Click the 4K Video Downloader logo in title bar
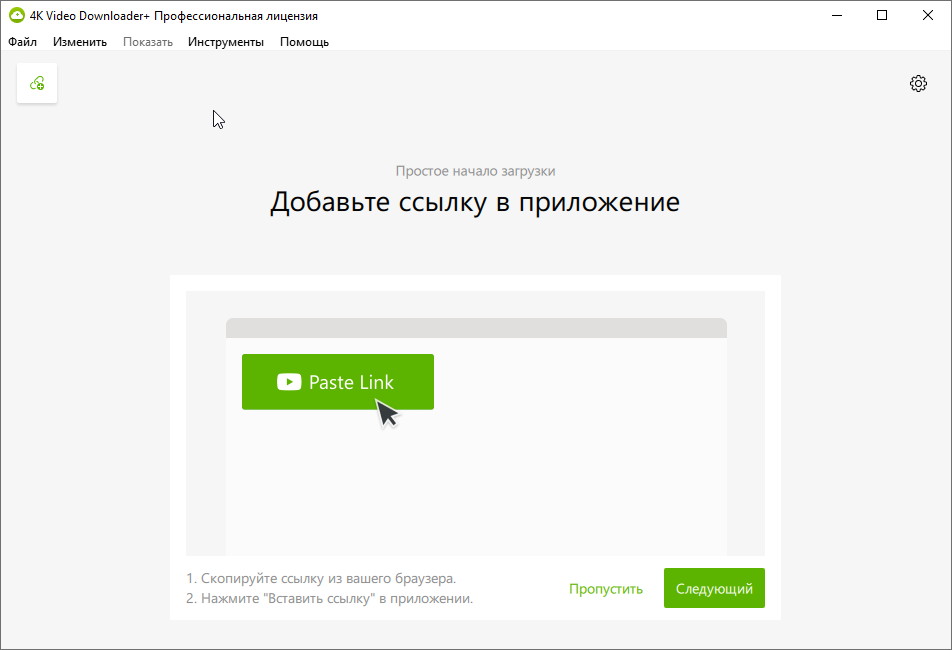This screenshot has height=650, width=952. click(16, 15)
